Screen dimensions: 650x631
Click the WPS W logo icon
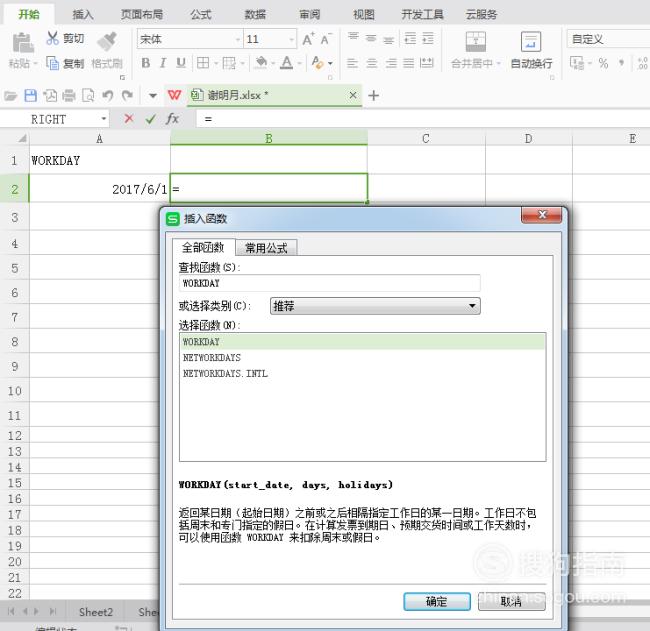point(175,95)
